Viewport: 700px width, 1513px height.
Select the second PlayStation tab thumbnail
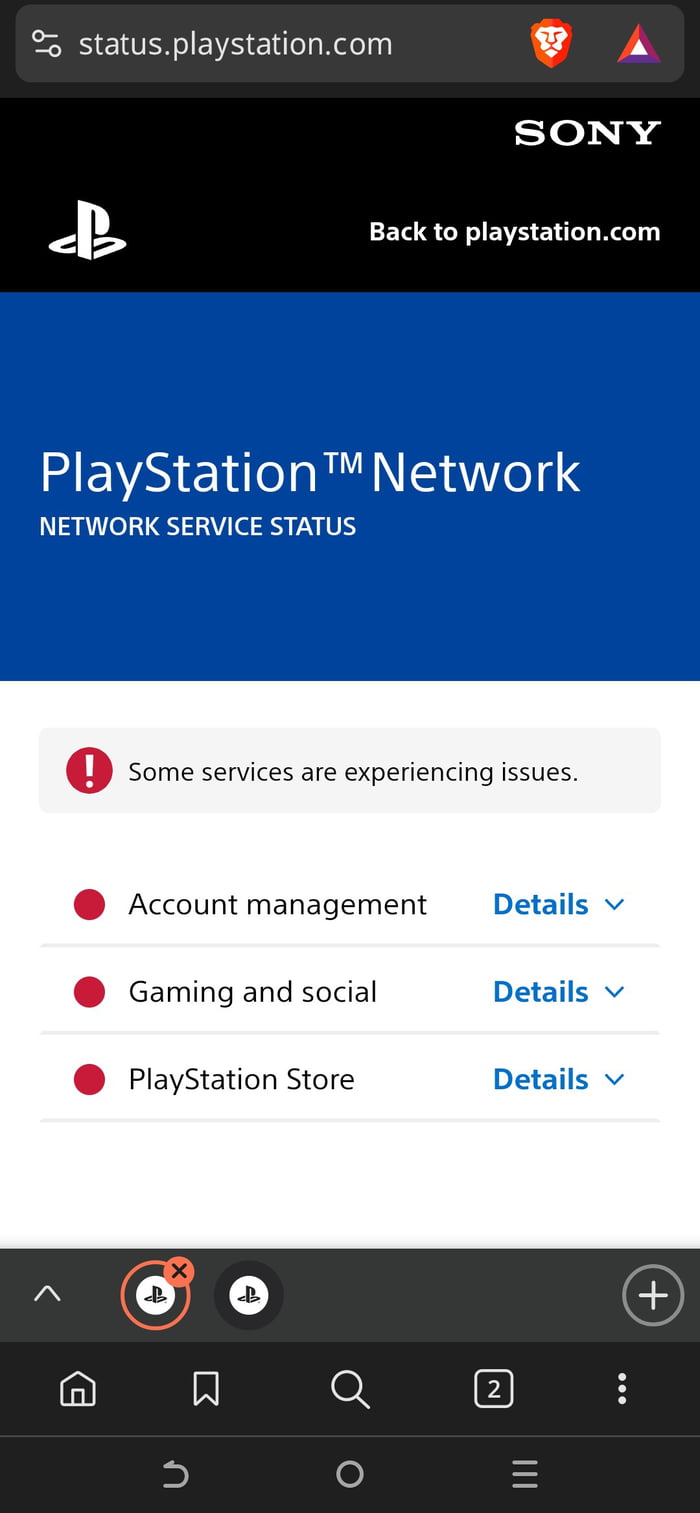coord(248,1294)
